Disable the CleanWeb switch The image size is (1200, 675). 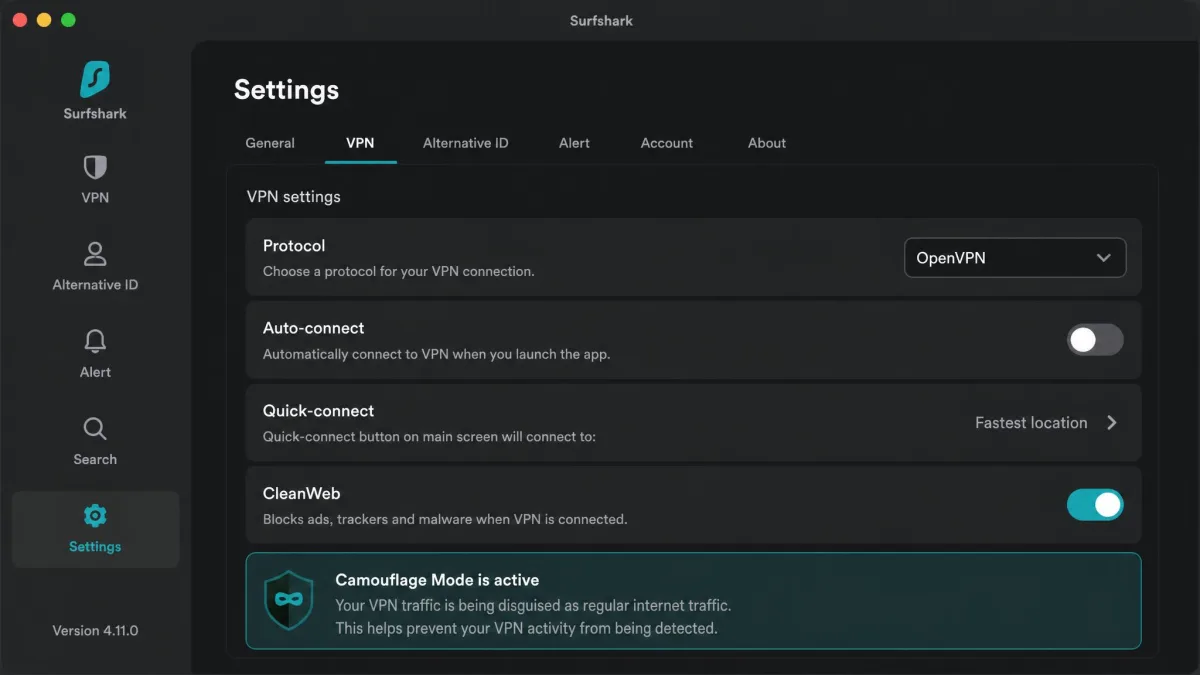pyautogui.click(x=1095, y=505)
